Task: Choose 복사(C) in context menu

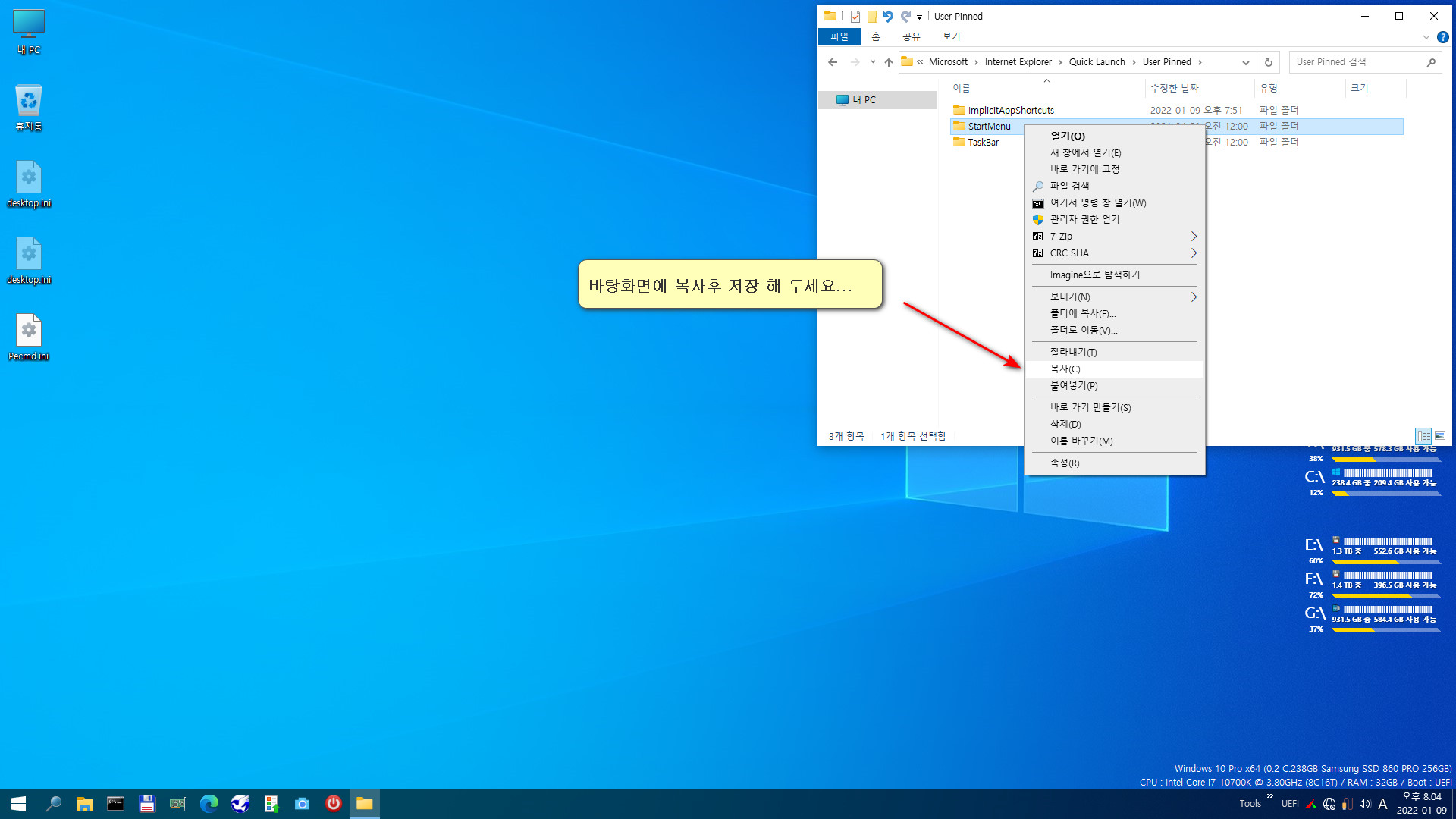Action: (x=1114, y=369)
